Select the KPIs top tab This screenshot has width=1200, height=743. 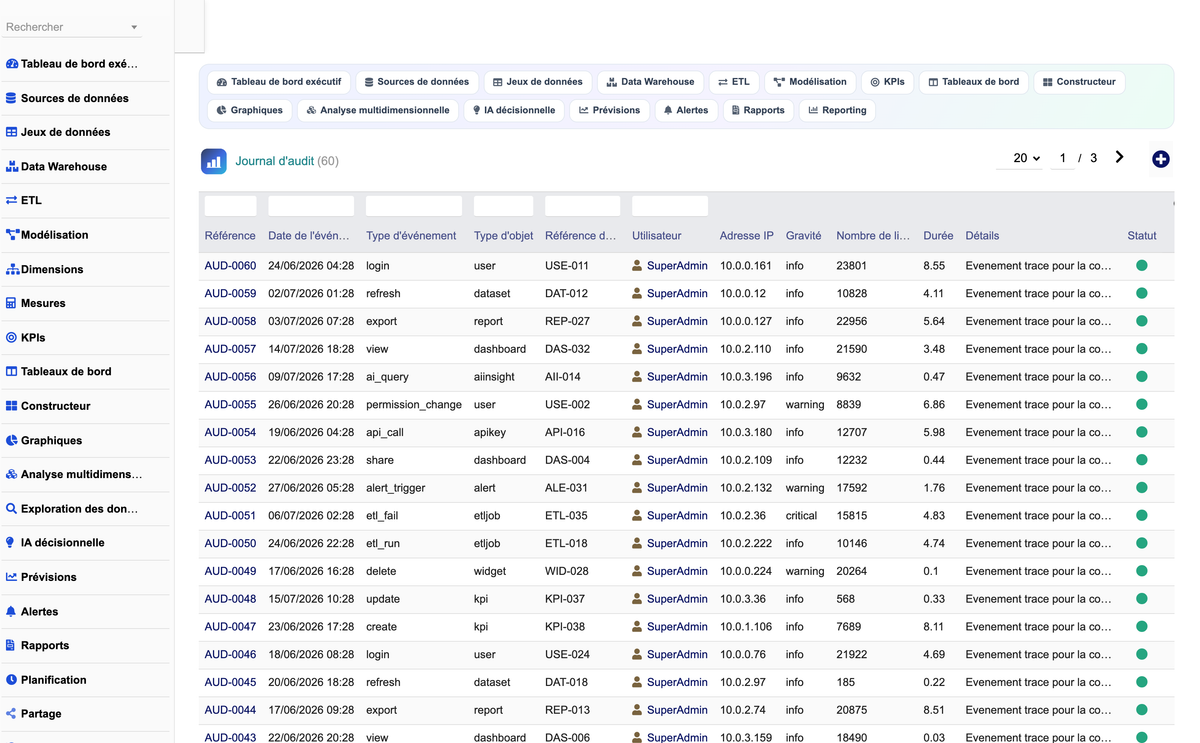(x=887, y=82)
